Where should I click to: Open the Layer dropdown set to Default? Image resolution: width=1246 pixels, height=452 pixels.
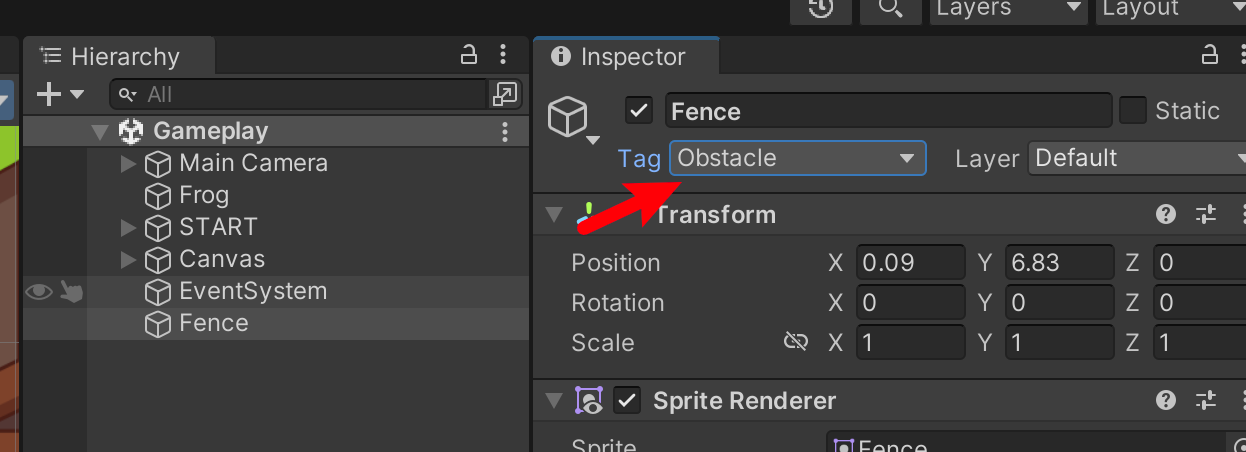(1137, 158)
